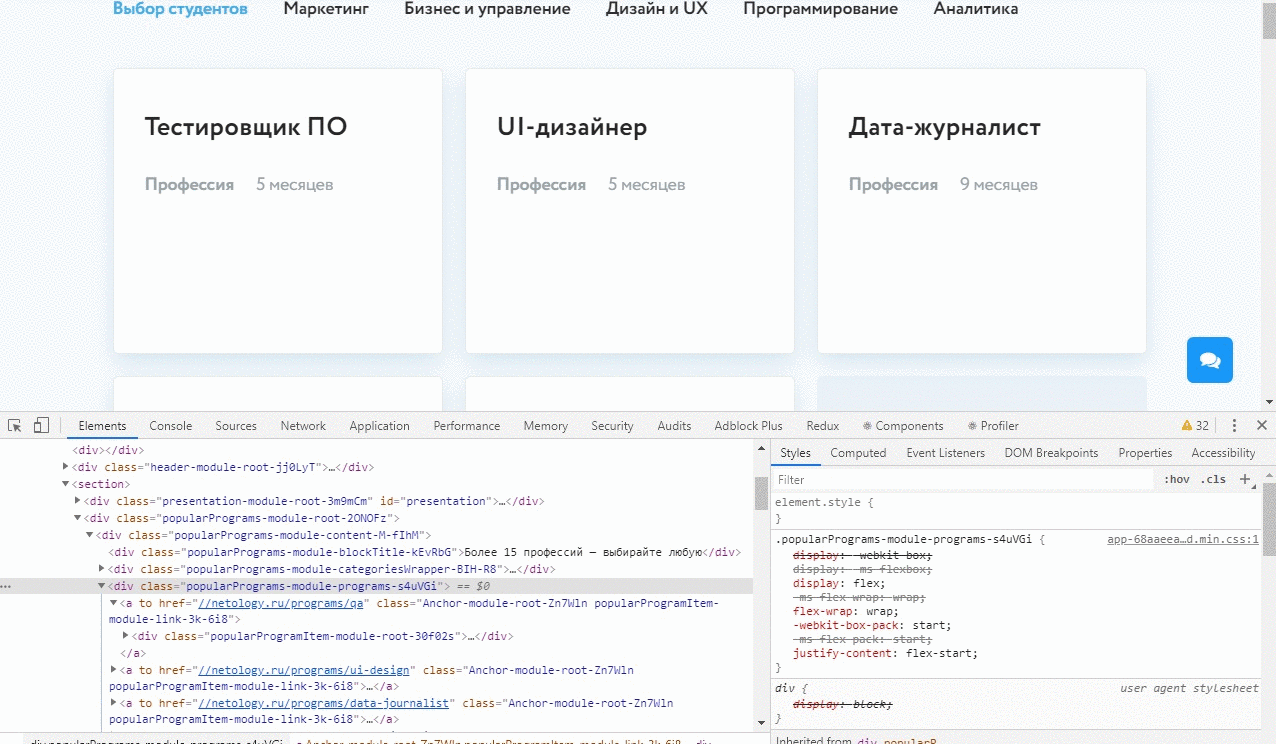
Task: Toggle the device toolbar icon
Action: [x=41, y=425]
